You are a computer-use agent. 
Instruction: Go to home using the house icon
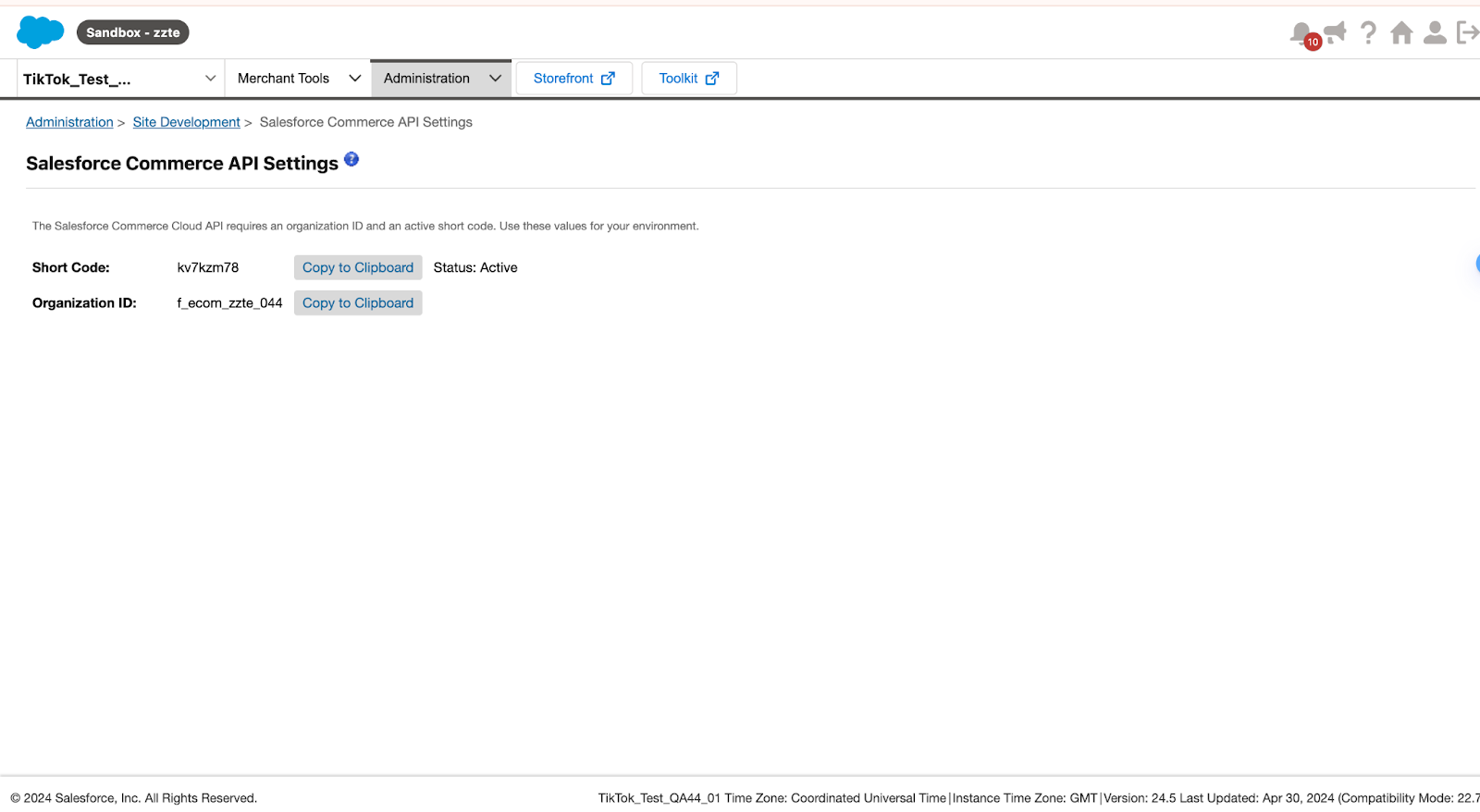pos(1401,33)
